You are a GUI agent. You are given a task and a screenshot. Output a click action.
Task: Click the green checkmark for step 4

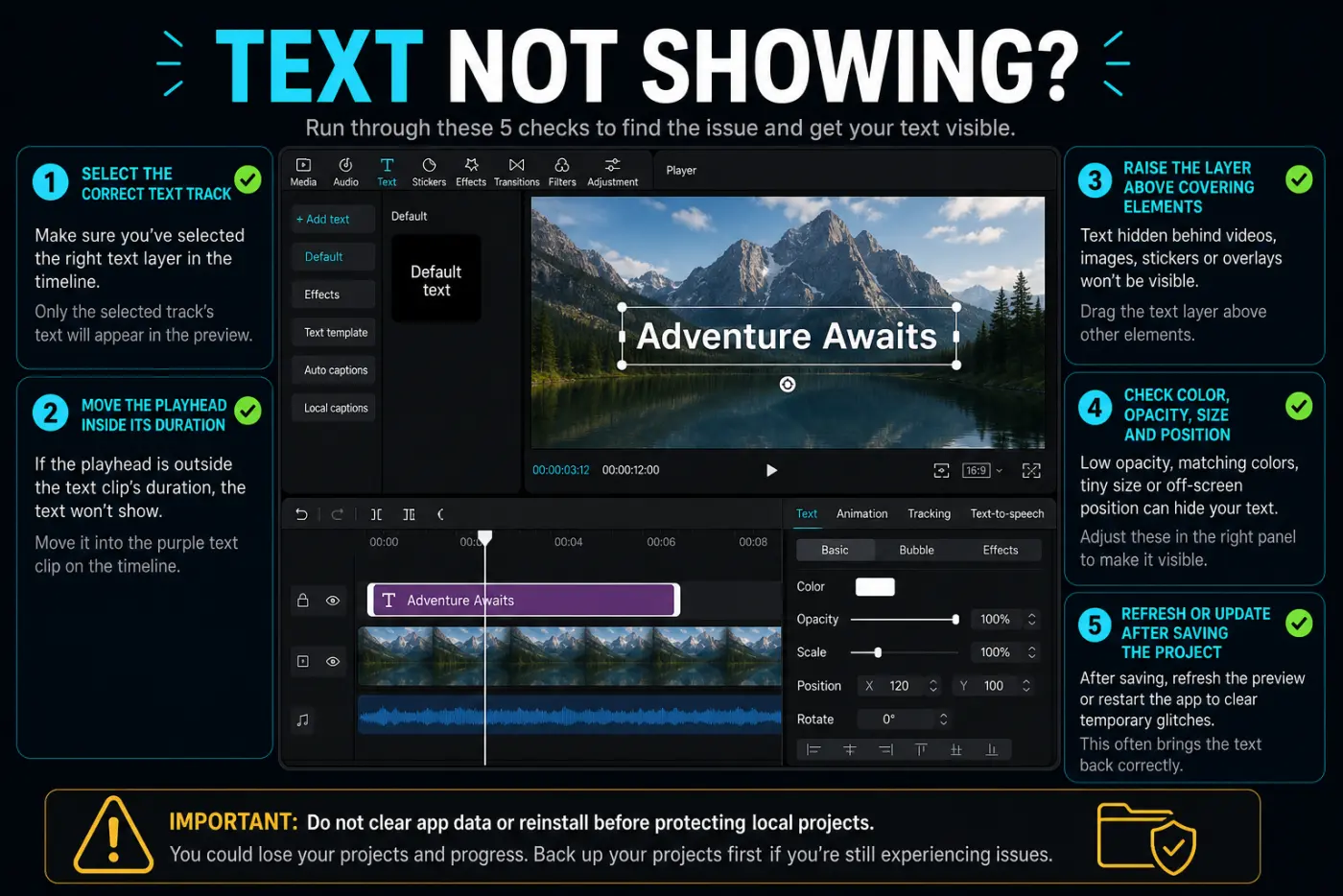(1299, 406)
